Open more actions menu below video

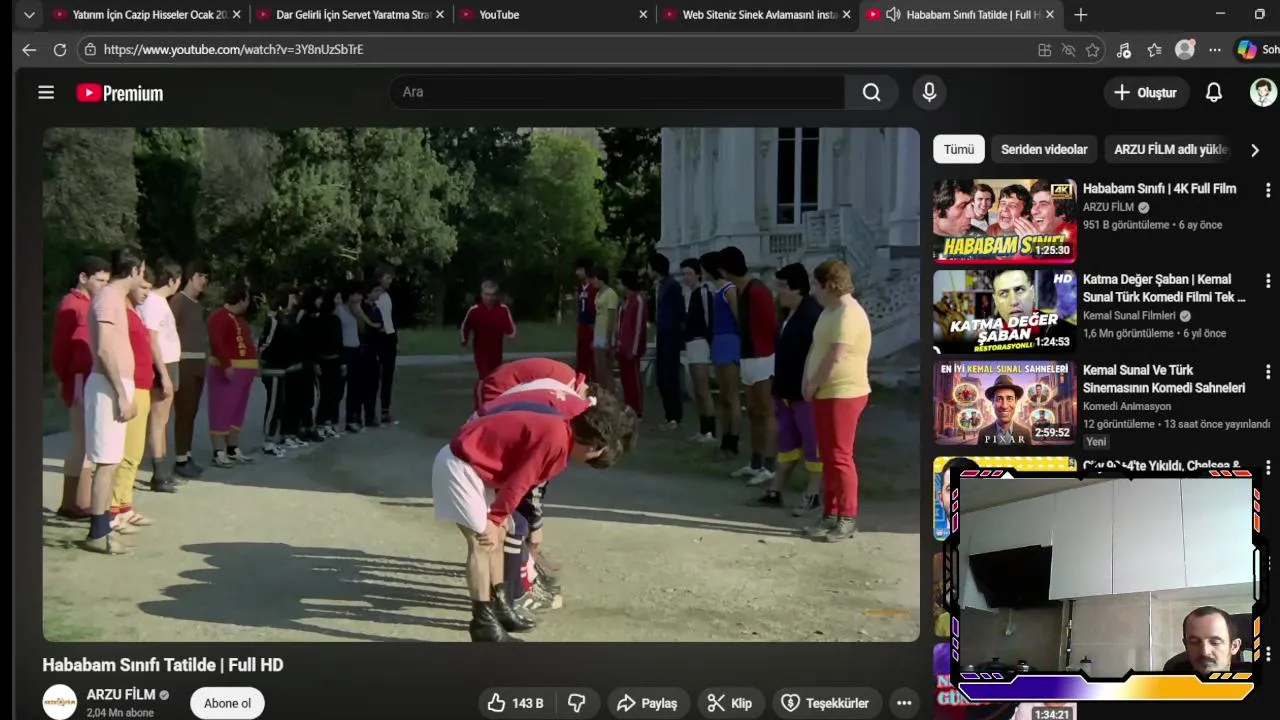pos(904,703)
